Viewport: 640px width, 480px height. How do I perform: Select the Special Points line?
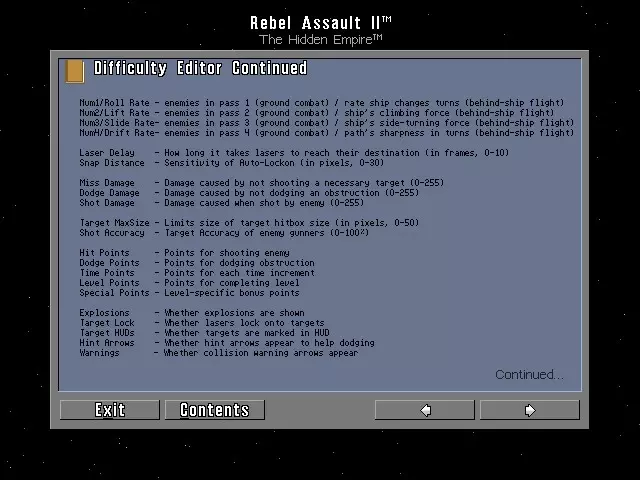[189, 293]
